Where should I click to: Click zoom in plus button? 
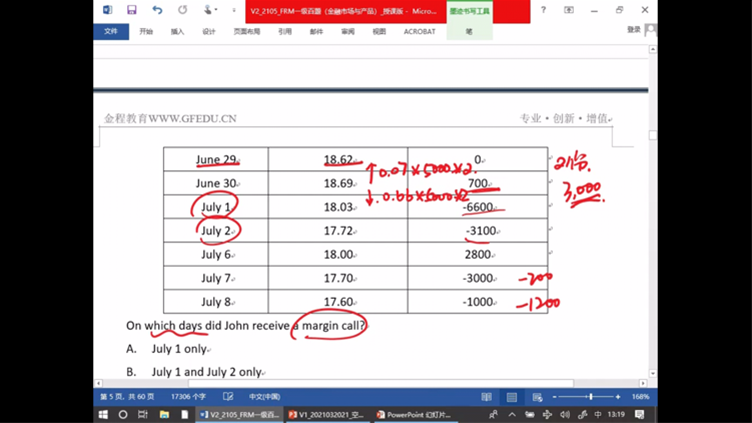point(618,397)
